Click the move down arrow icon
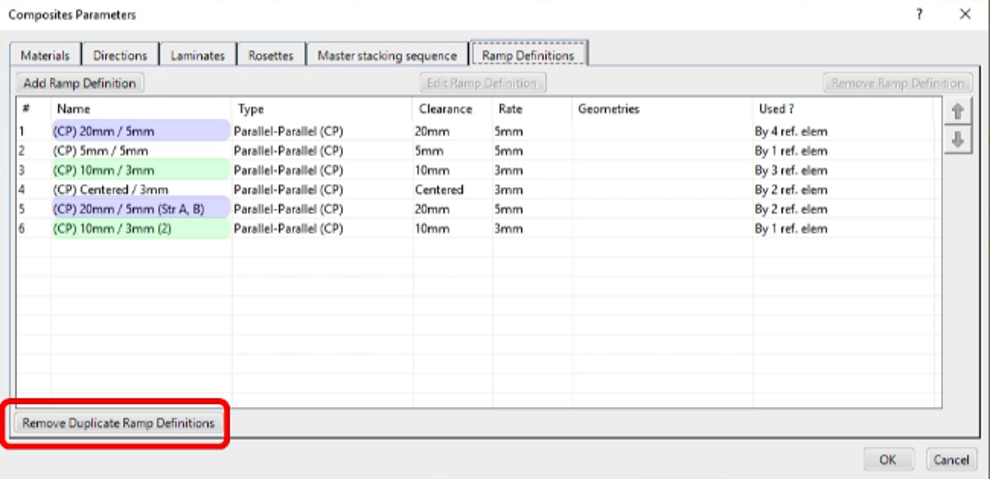Screen dimensions: 990x479 click(957, 141)
